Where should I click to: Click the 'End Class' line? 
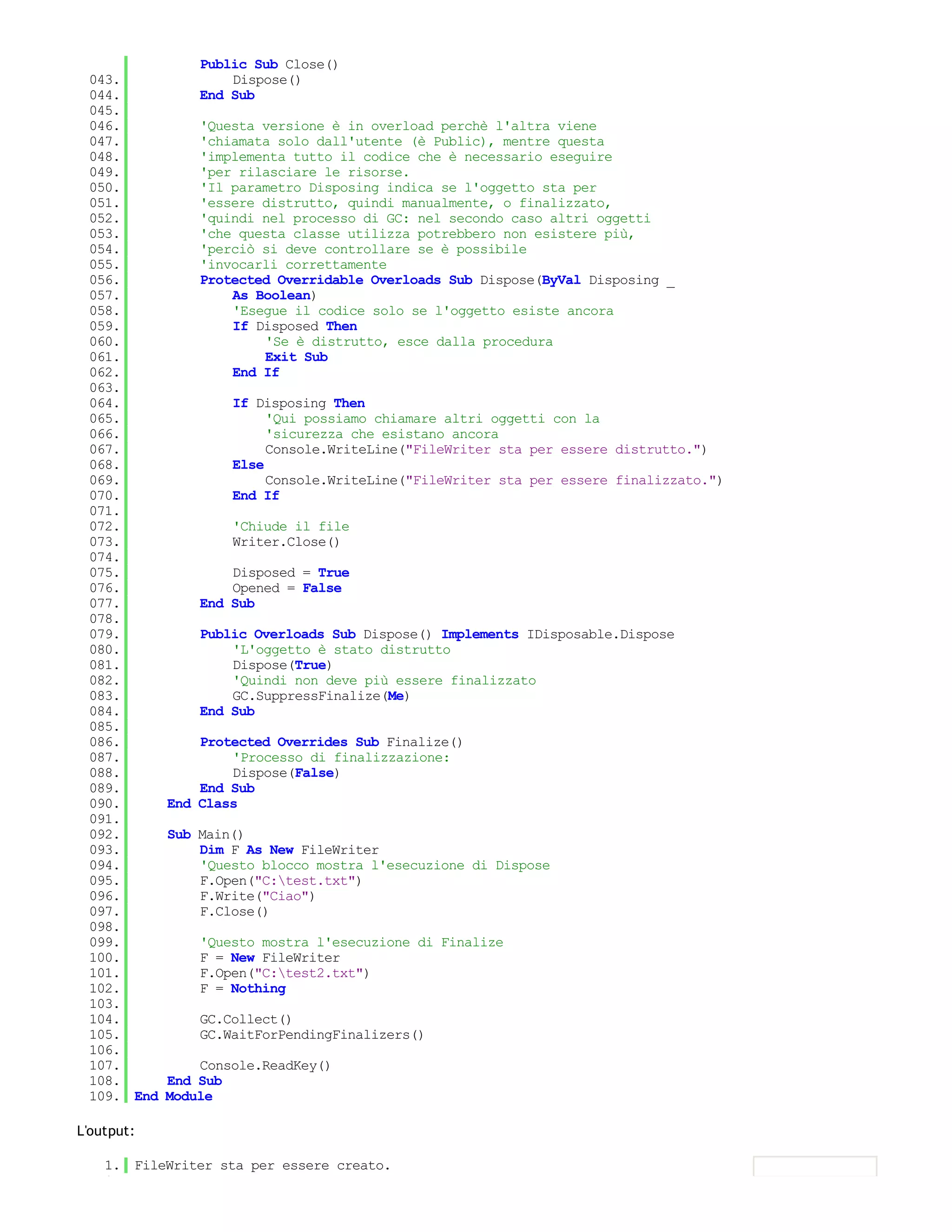tap(202, 804)
